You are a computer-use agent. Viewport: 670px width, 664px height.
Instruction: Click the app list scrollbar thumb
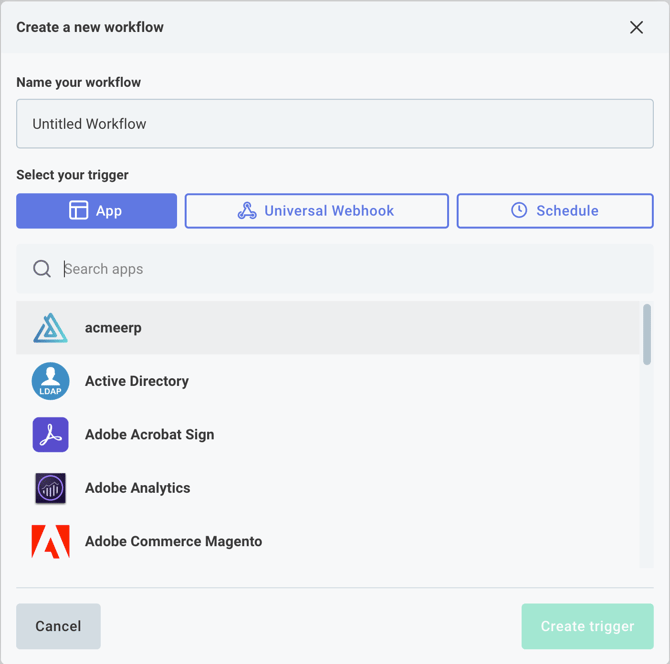[x=647, y=335]
